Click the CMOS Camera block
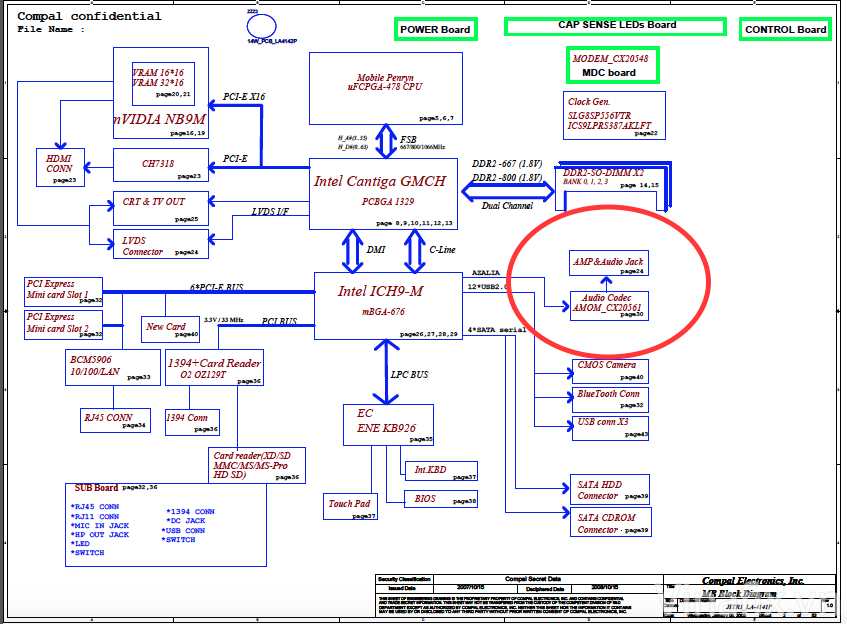847x624 pixels. pos(609,370)
